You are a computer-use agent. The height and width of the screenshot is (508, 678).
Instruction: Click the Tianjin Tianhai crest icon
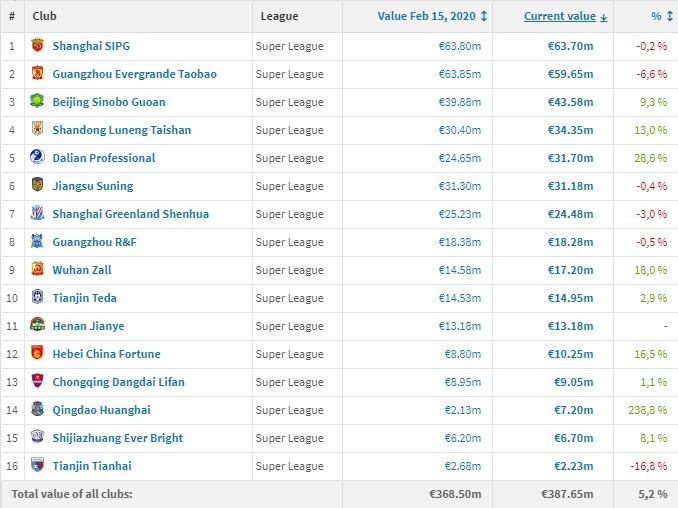tap(37, 466)
